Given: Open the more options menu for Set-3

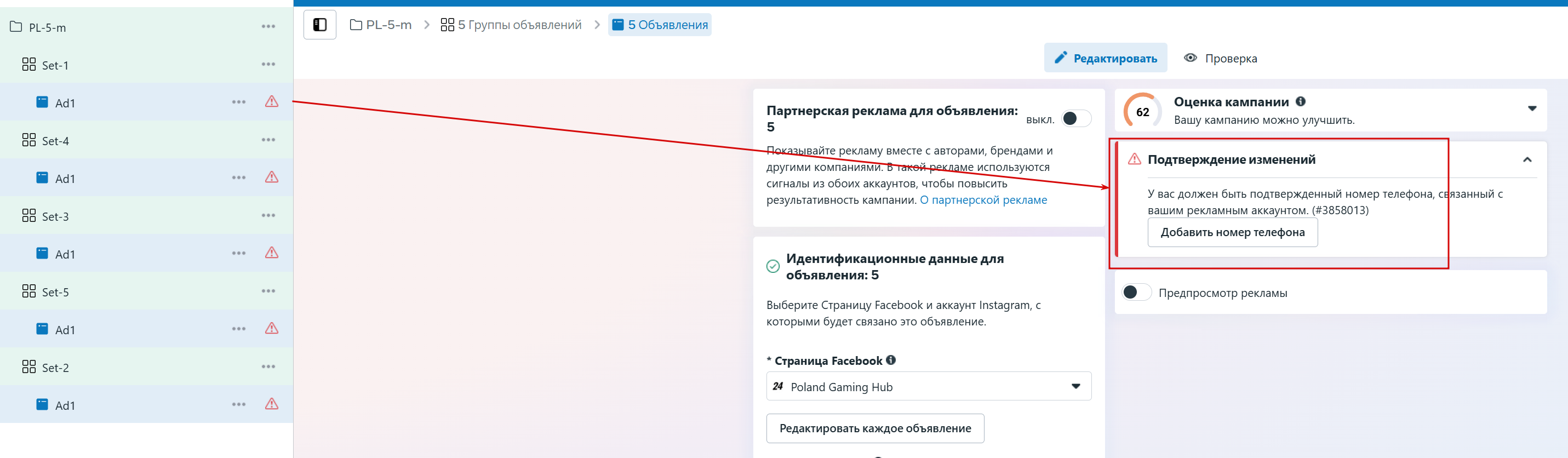Looking at the screenshot, I should (x=268, y=216).
